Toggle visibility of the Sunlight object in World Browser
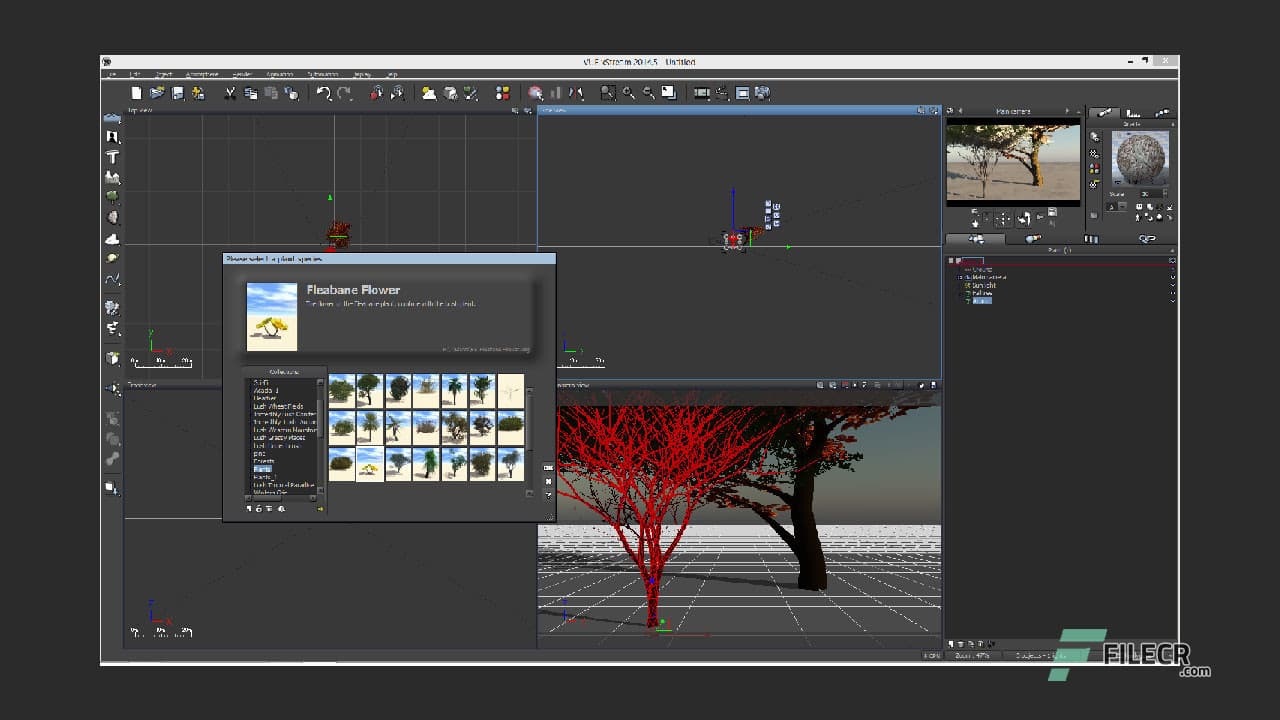Image resolution: width=1280 pixels, height=720 pixels. (x=1172, y=285)
